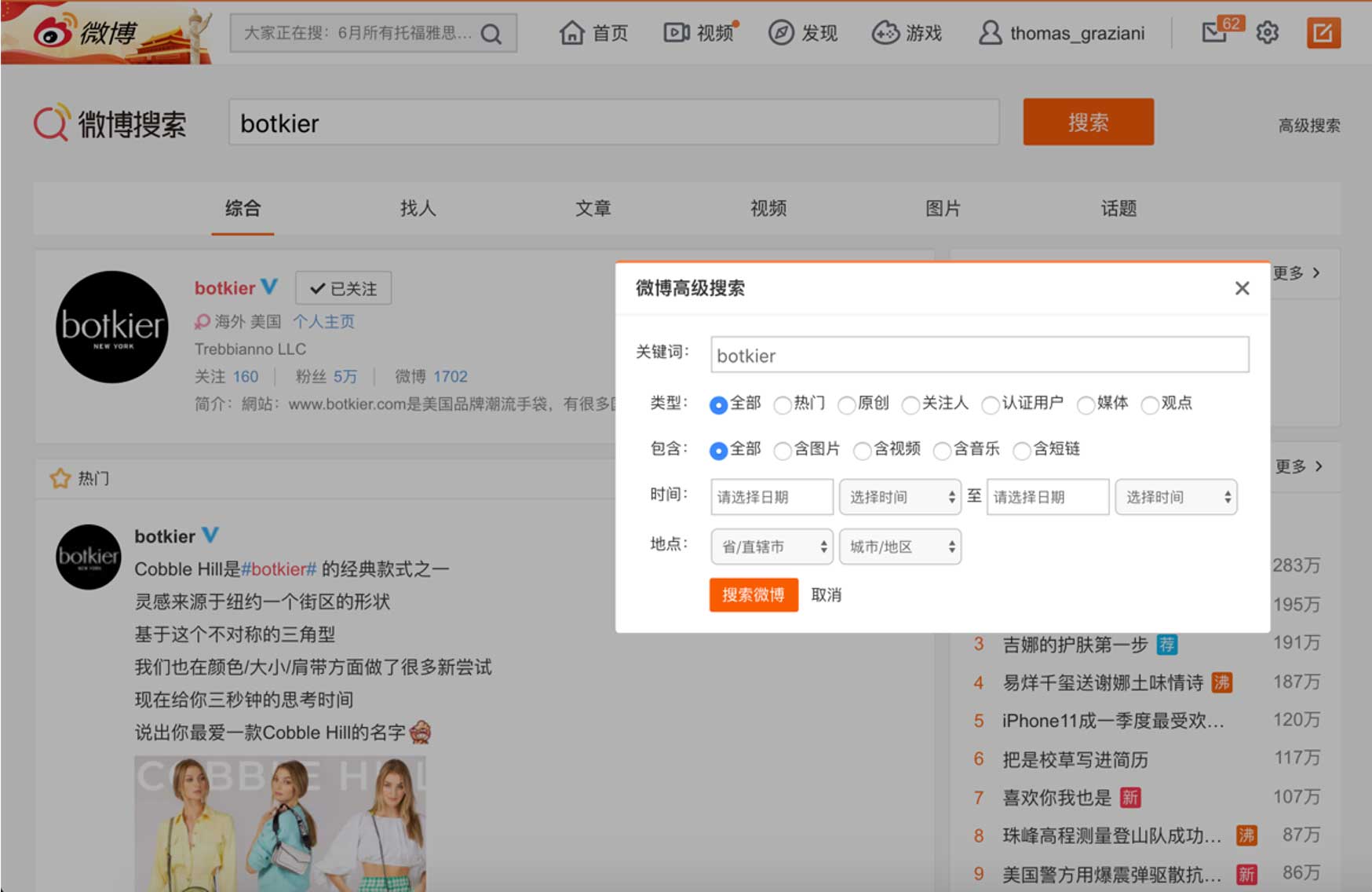Screen dimensions: 1372x892
Task: Select 关注人 type radio button
Action: click(x=910, y=404)
